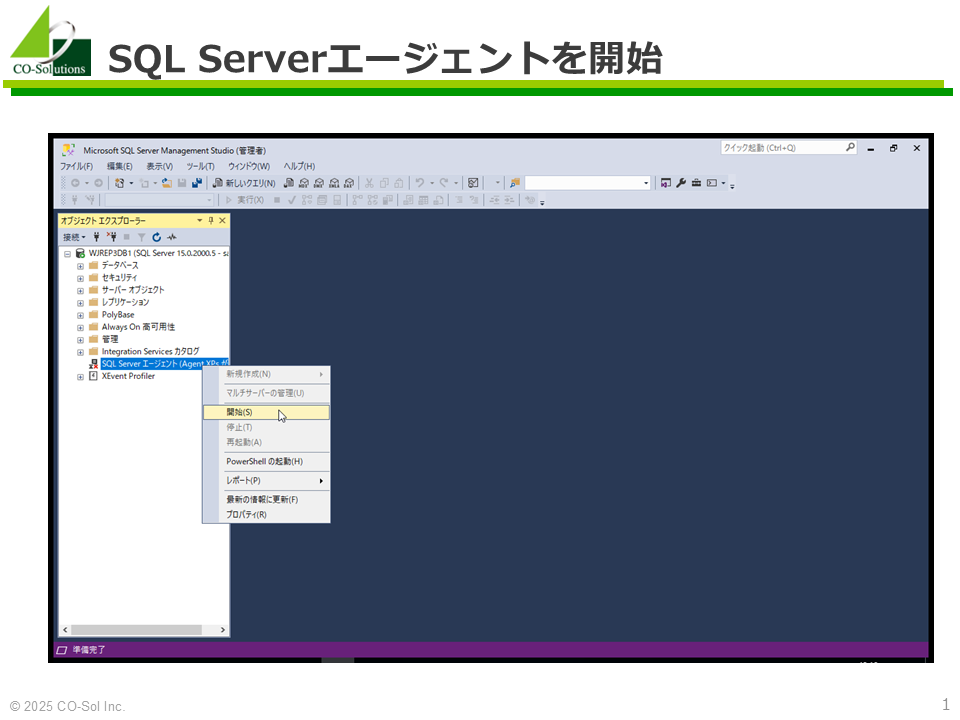The width and height of the screenshot is (960, 720).
Task: Click the Open File folder icon
Action: (x=167, y=183)
